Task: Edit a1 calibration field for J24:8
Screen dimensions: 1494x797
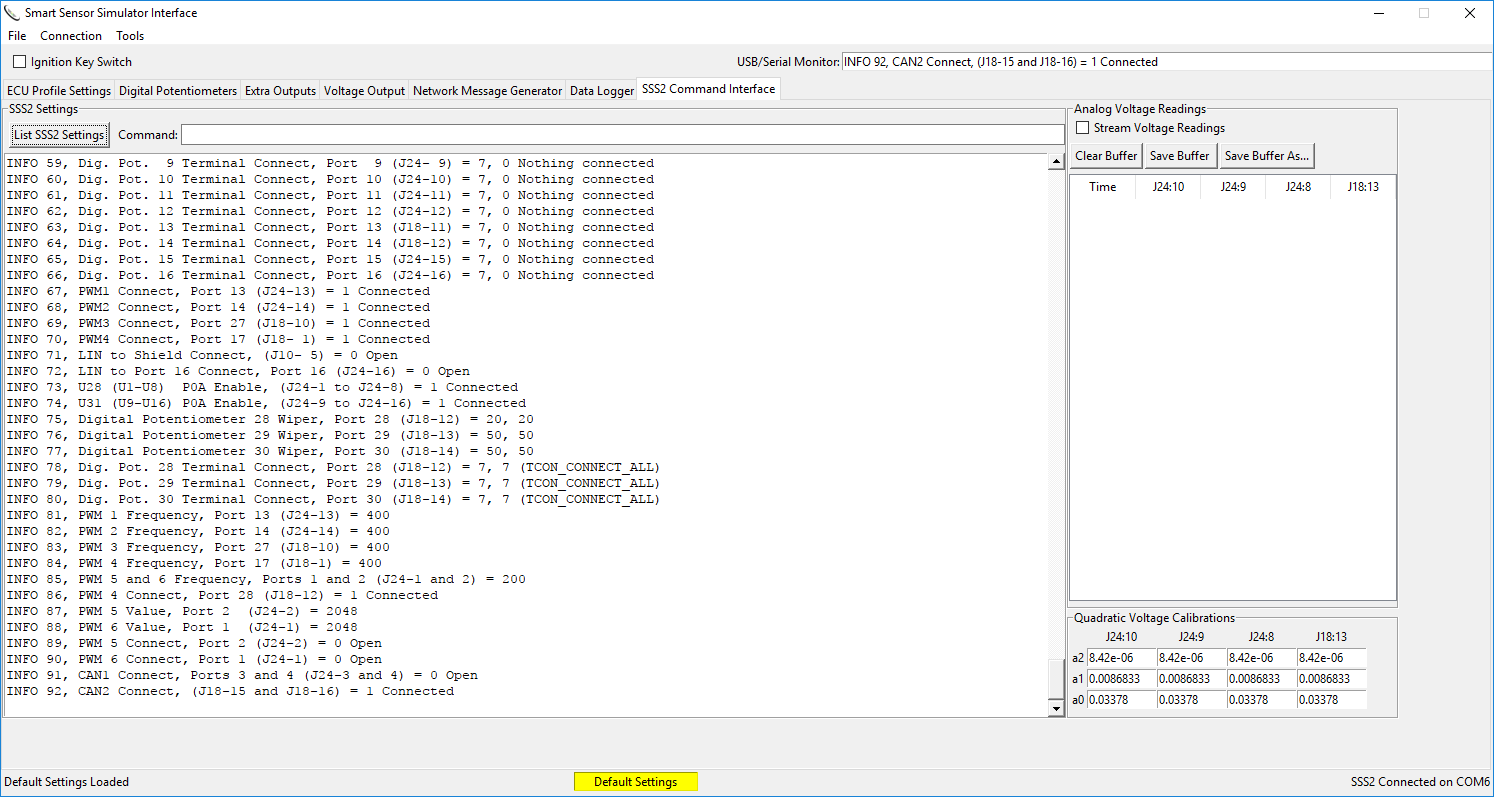Action: [1261, 679]
